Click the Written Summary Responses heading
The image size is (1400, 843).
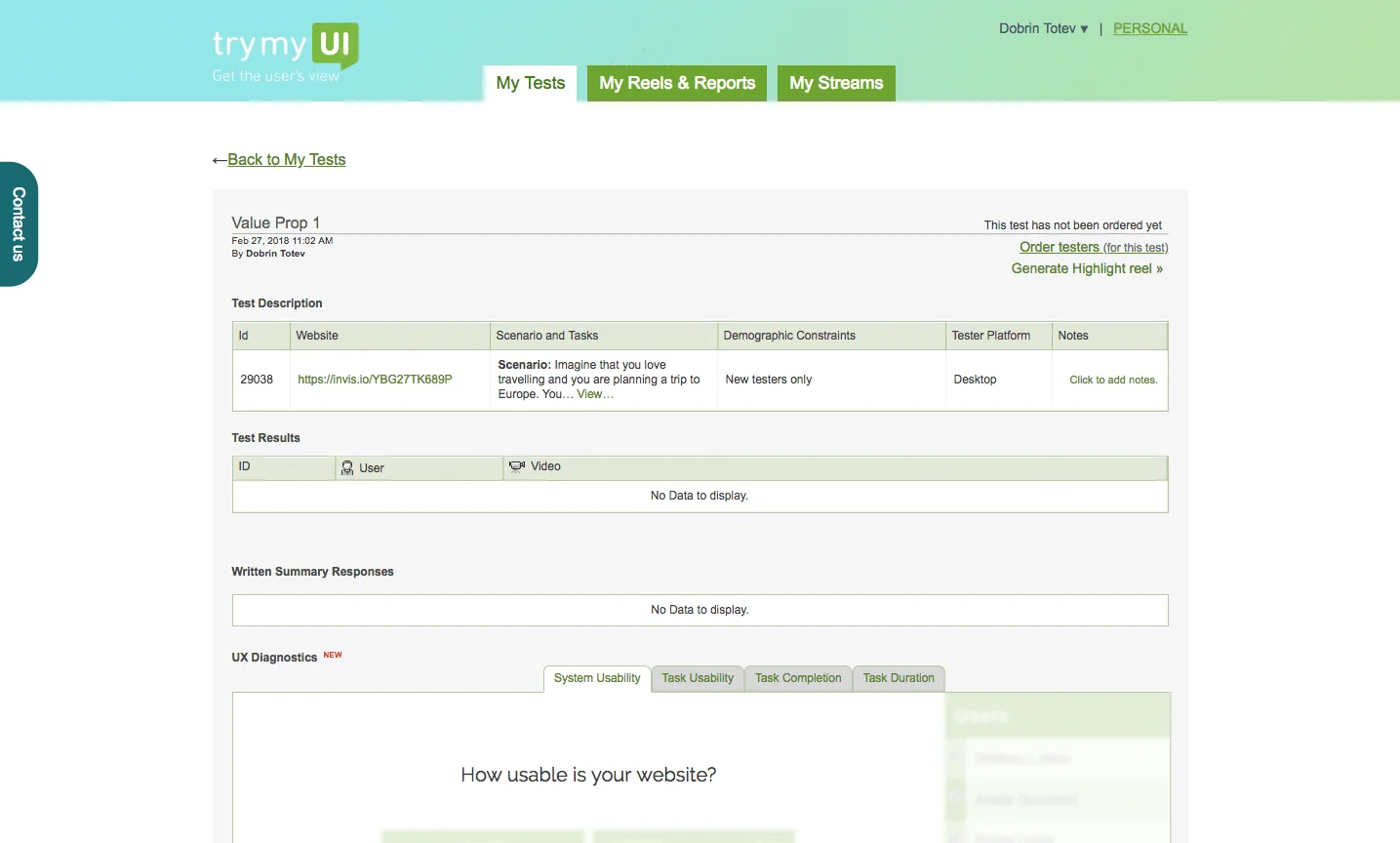312,572
